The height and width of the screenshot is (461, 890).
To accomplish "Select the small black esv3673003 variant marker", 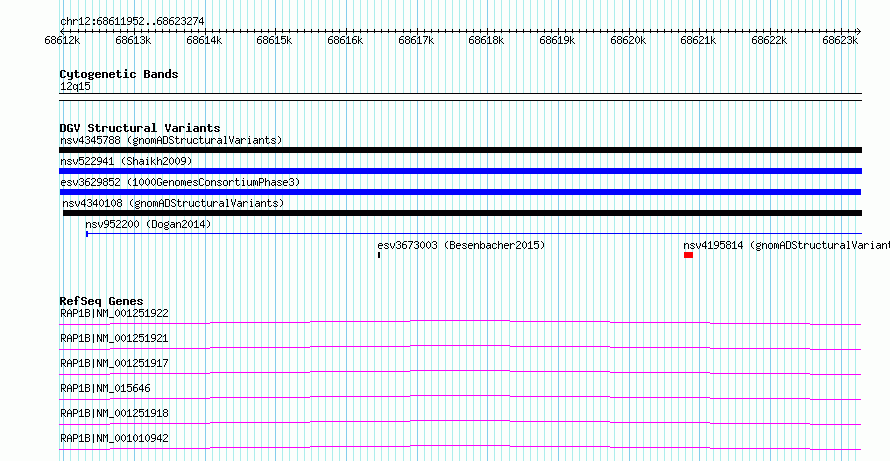I will coord(379,255).
